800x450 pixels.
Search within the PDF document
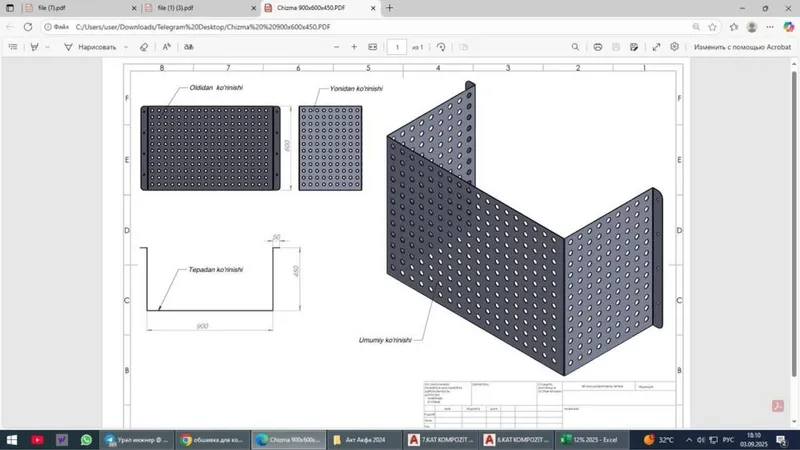pos(575,47)
